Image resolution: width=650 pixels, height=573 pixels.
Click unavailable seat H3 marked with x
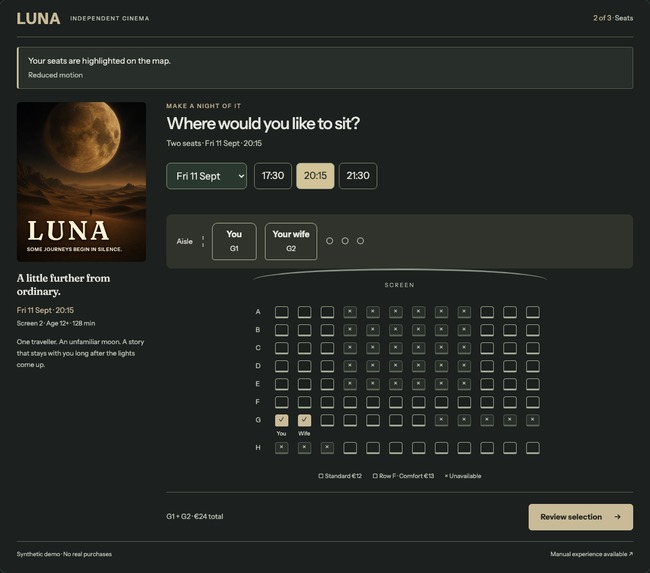(327, 448)
